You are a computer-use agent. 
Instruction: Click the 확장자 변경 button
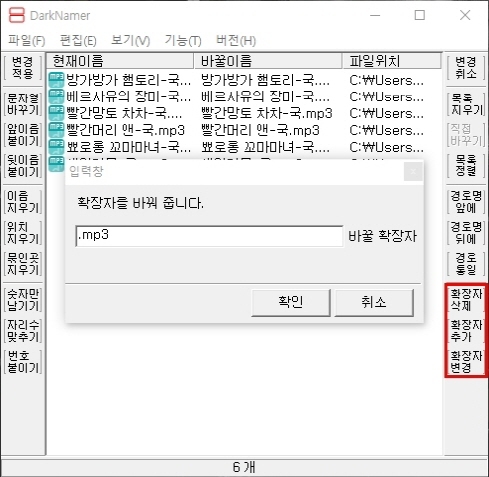click(x=466, y=362)
